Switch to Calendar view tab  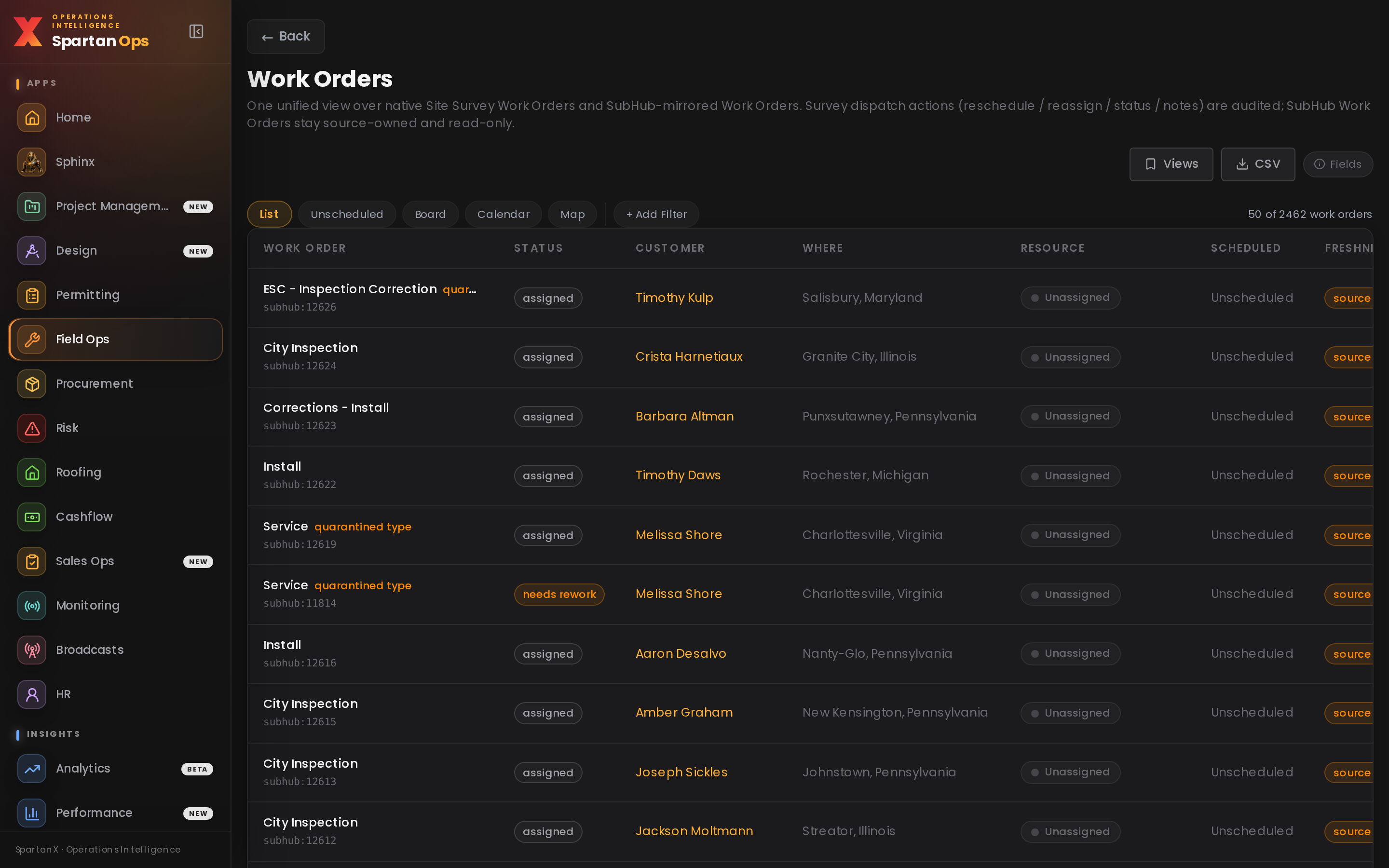click(x=503, y=214)
